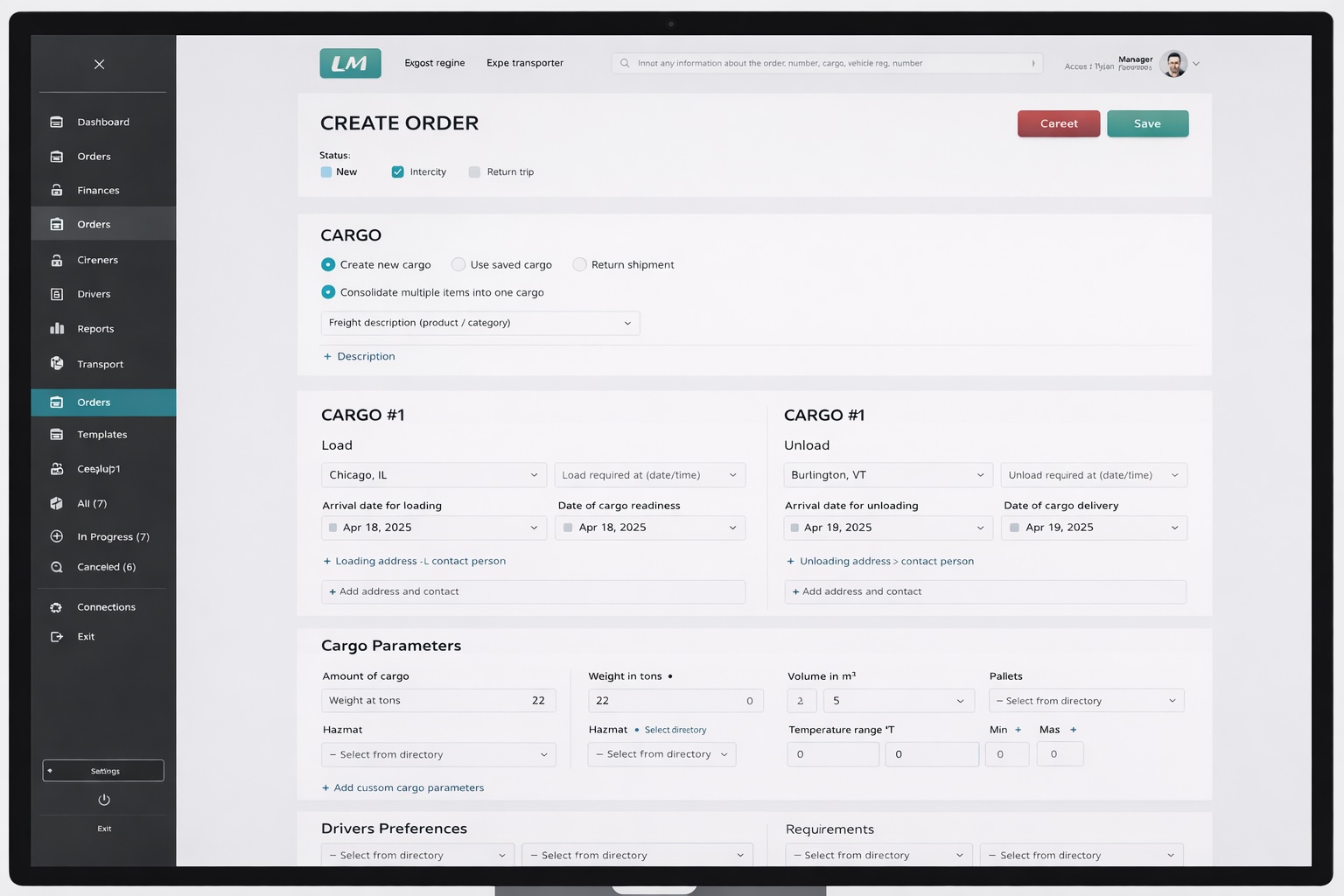Open the Transport section icon
This screenshot has width=1344, height=896.
tap(57, 364)
